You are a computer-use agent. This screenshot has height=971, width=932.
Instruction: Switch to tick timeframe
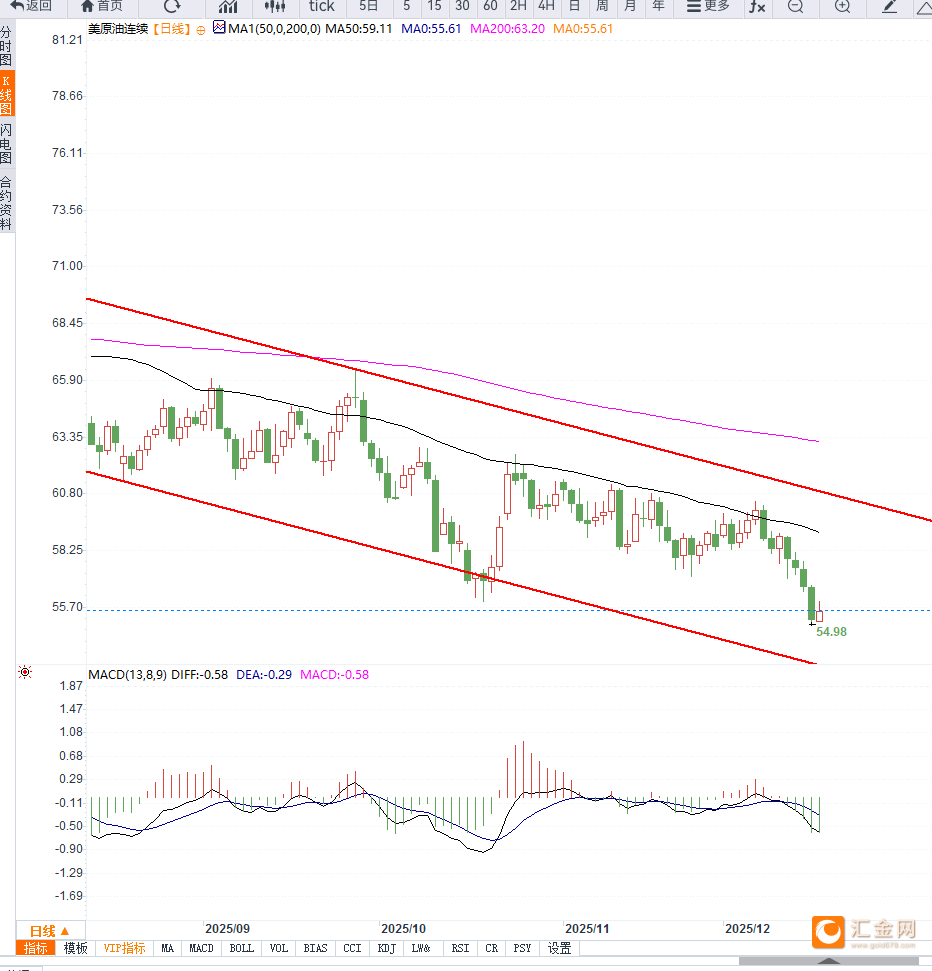[x=321, y=6]
